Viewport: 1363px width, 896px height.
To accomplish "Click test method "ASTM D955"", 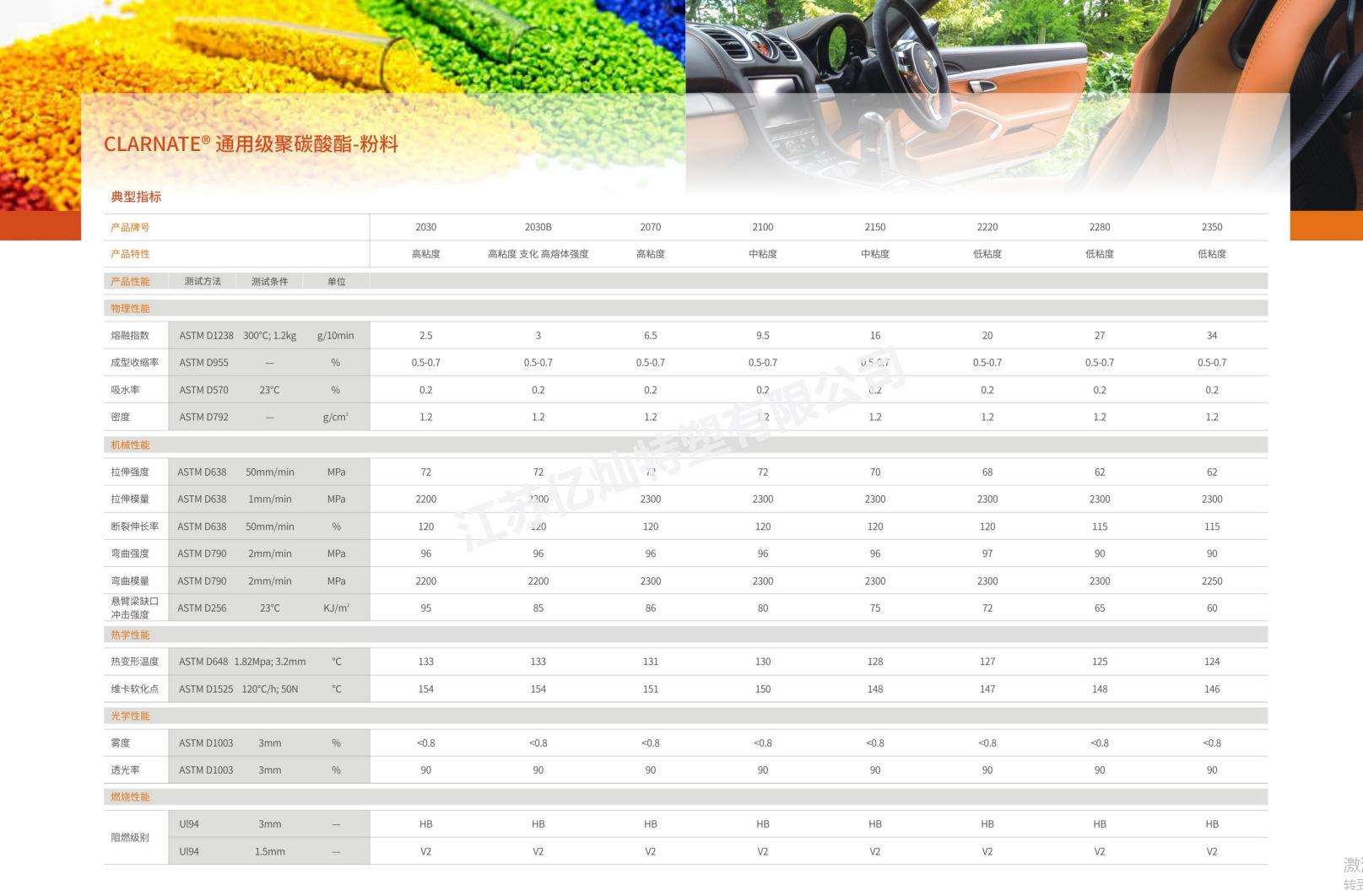I will click(203, 363).
